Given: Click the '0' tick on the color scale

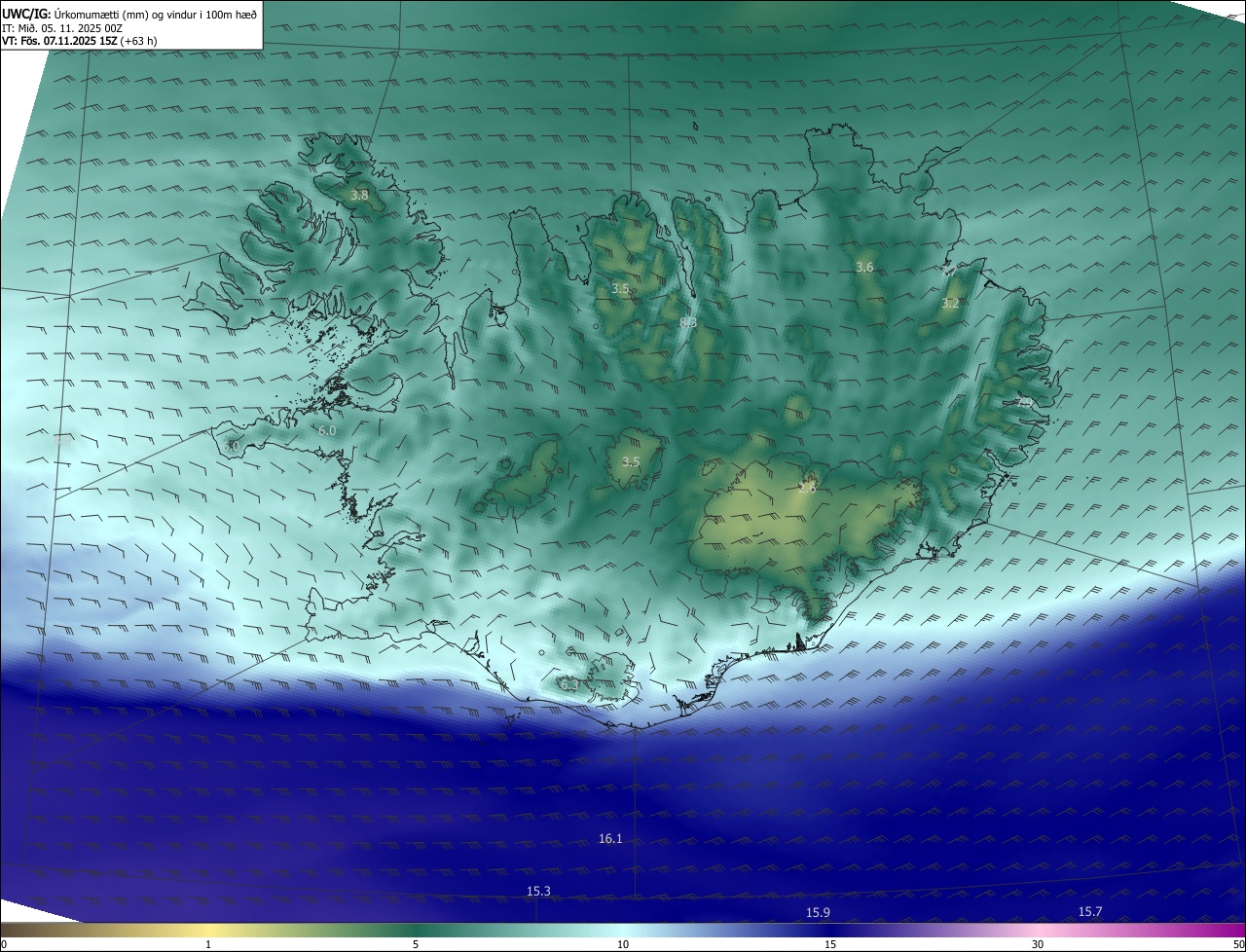Looking at the screenshot, I should pos(4,944).
